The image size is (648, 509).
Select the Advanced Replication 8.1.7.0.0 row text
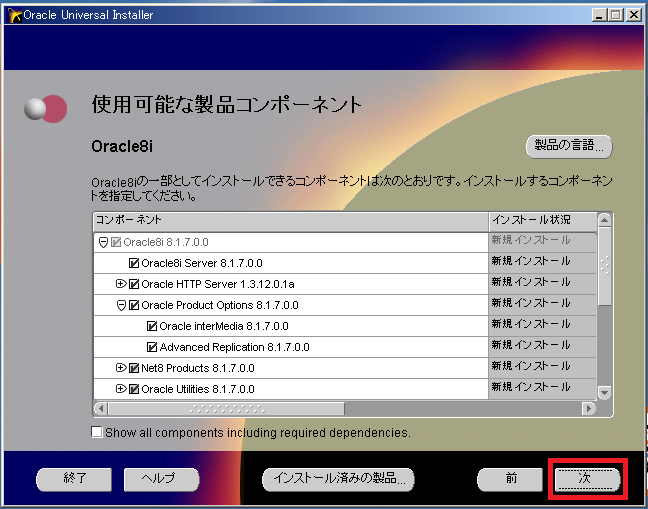234,347
